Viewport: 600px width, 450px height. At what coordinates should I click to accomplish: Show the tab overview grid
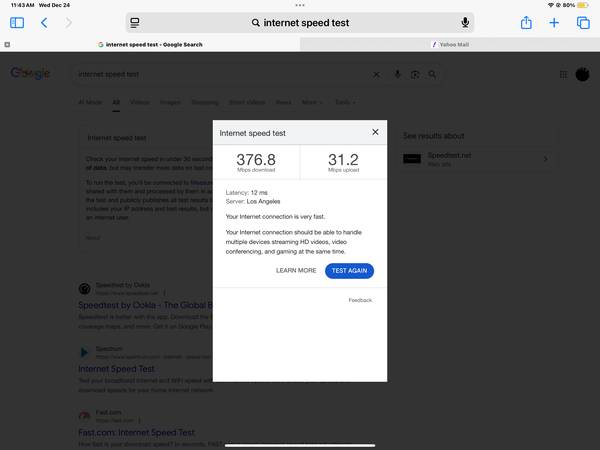tap(583, 22)
